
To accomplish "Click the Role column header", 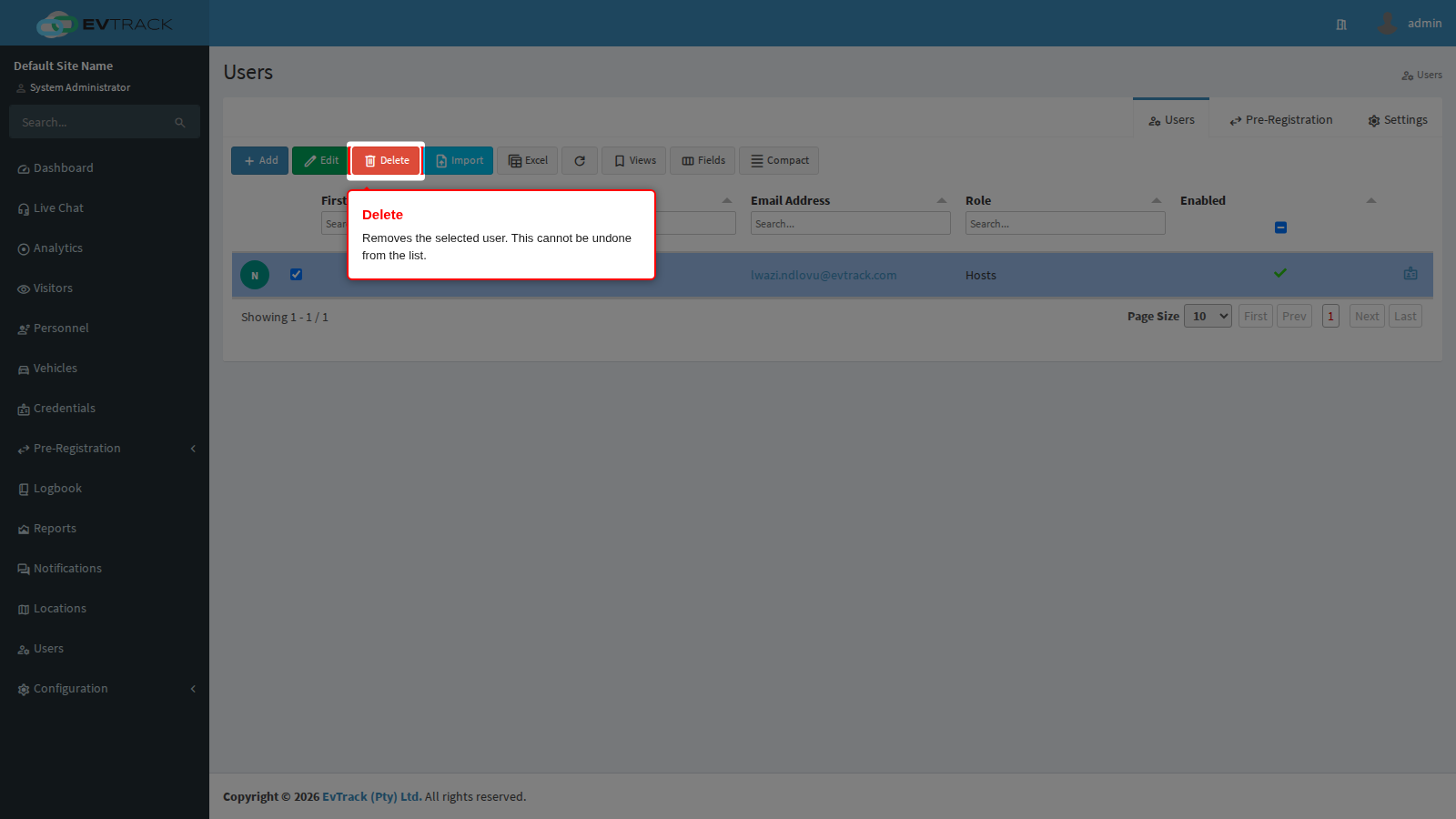I will pos(978,201).
